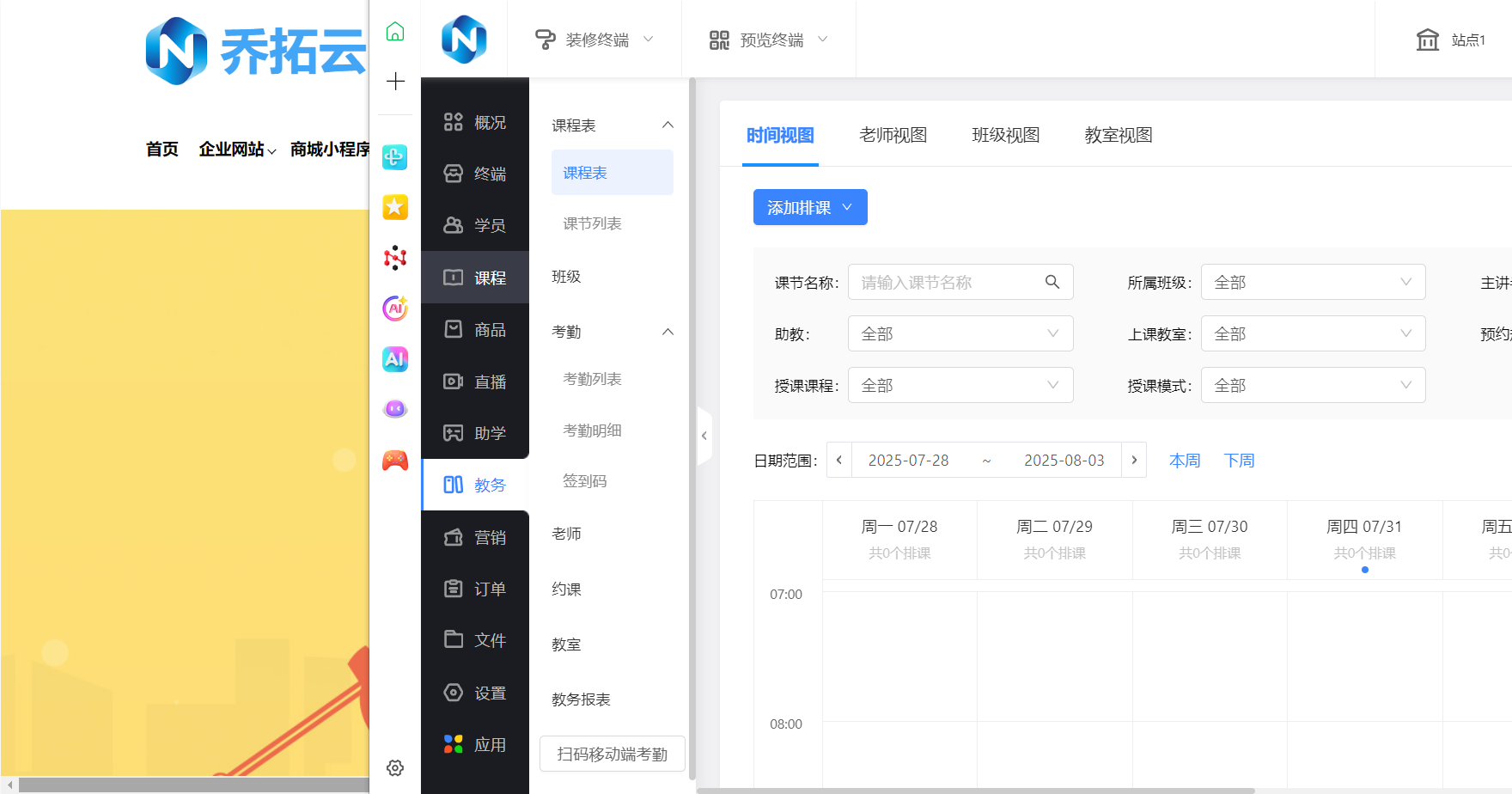Open 班级 submenu item
This screenshot has height=794, width=1512.
click(566, 277)
